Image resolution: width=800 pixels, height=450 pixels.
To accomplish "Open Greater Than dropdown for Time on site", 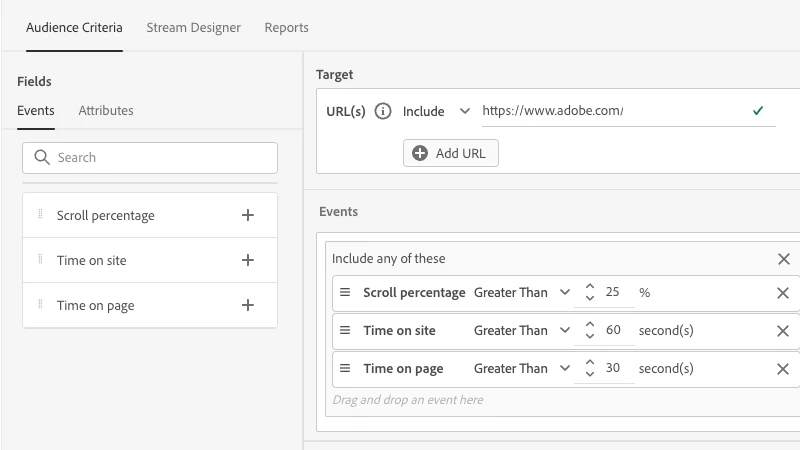I will 521,331.
